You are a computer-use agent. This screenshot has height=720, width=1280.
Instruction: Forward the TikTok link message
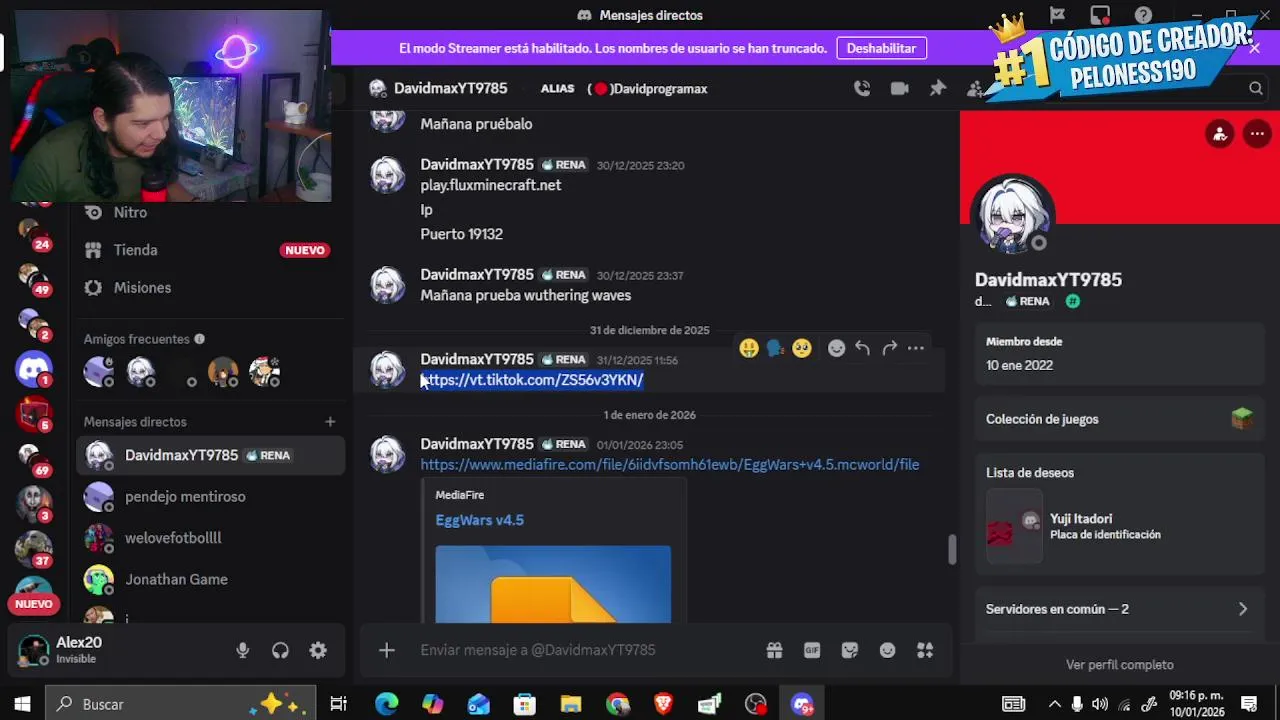889,348
